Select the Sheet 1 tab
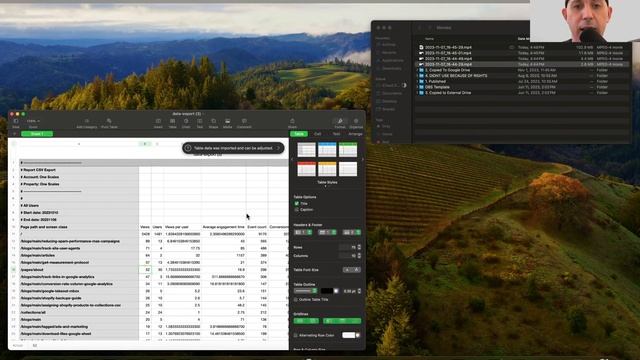Screen dimensions: 640x360 click(x=37, y=134)
